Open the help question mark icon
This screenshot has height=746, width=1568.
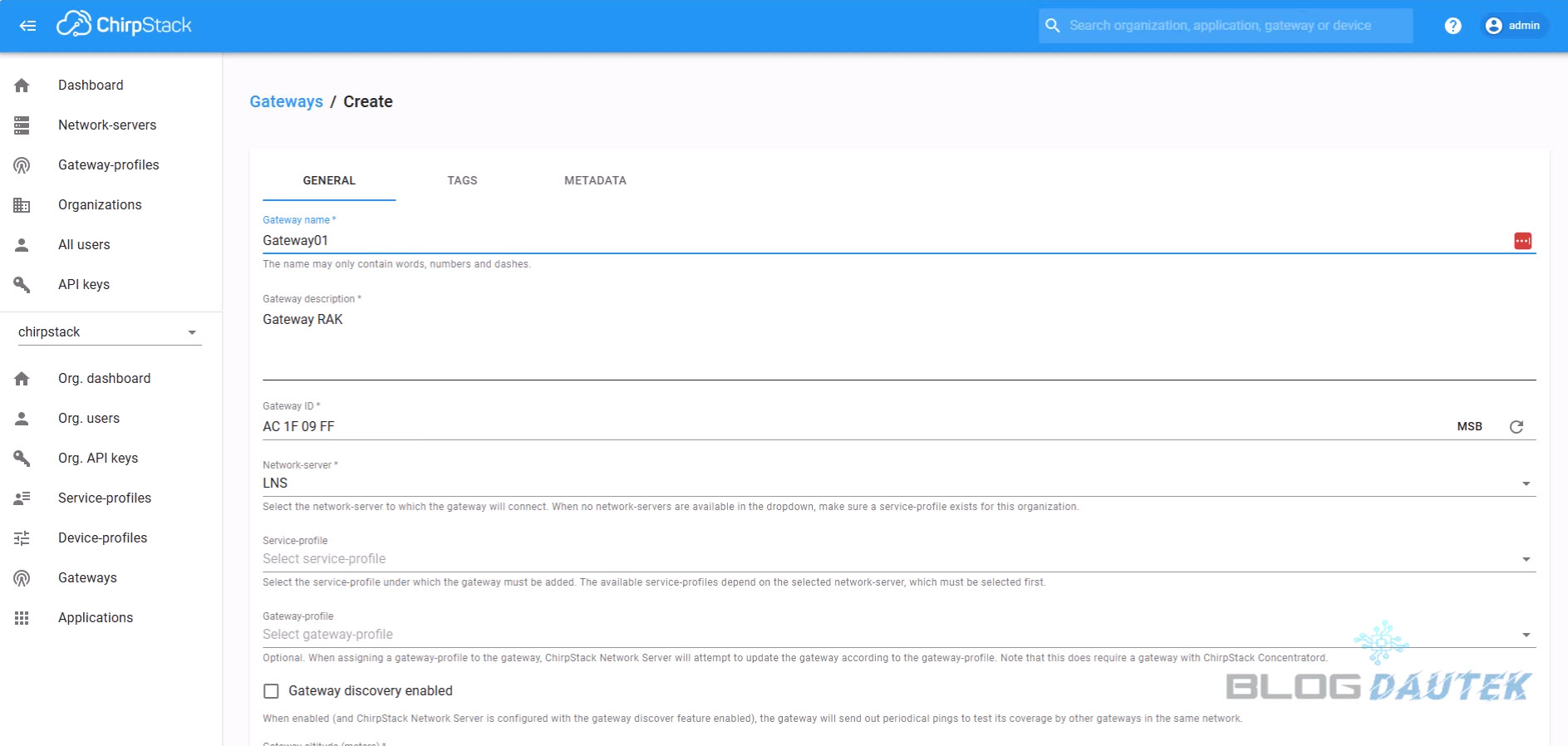[1452, 26]
